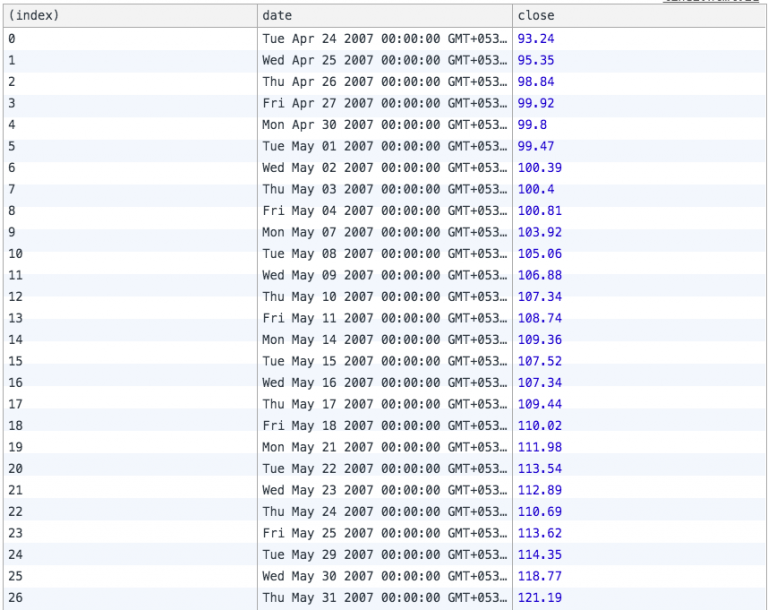Click the date cell Thu May 31 2007
This screenshot has width=768, height=610.
coord(384,598)
